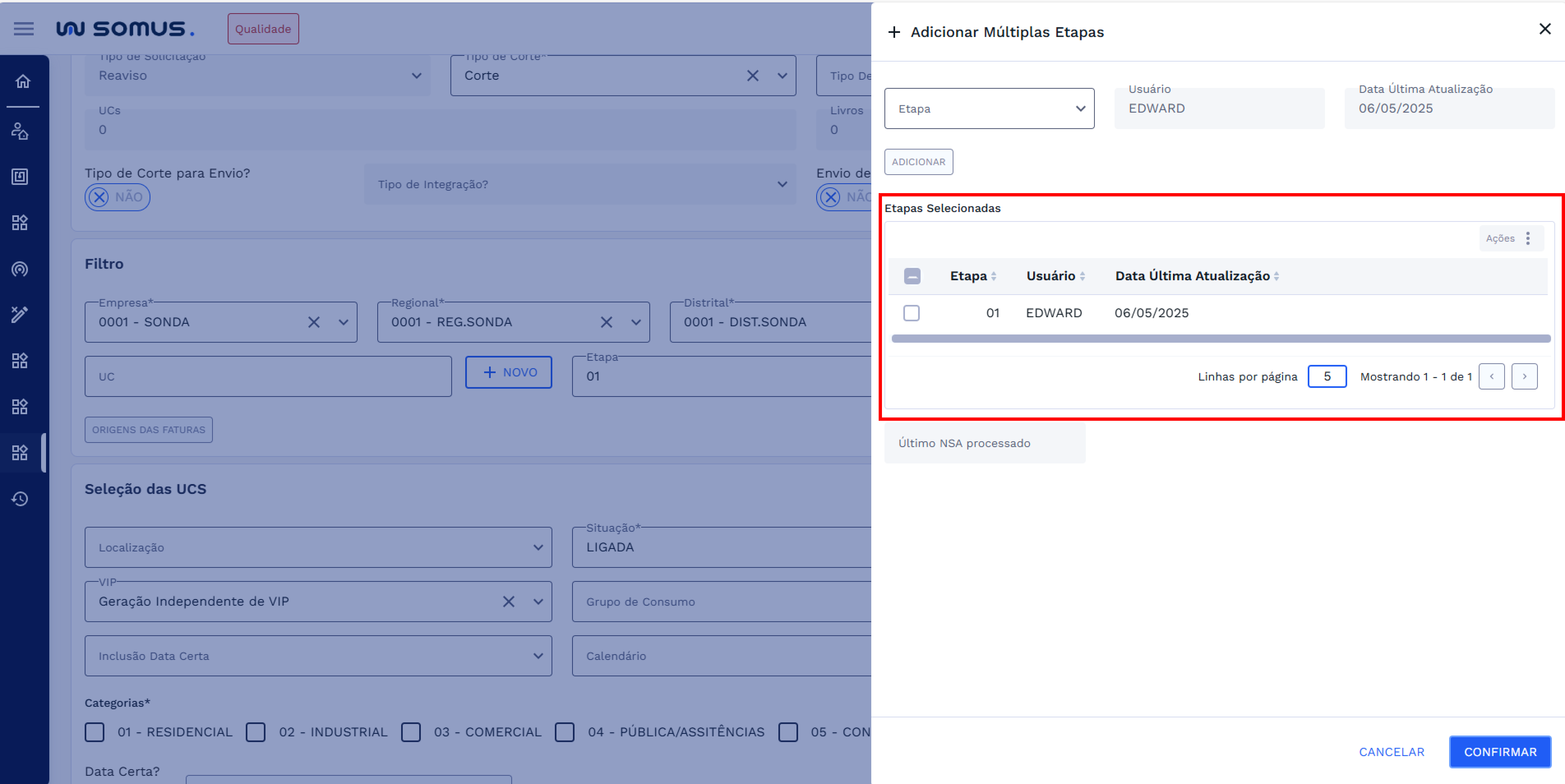
Task: Click the Linhas por página input field
Action: point(1327,376)
